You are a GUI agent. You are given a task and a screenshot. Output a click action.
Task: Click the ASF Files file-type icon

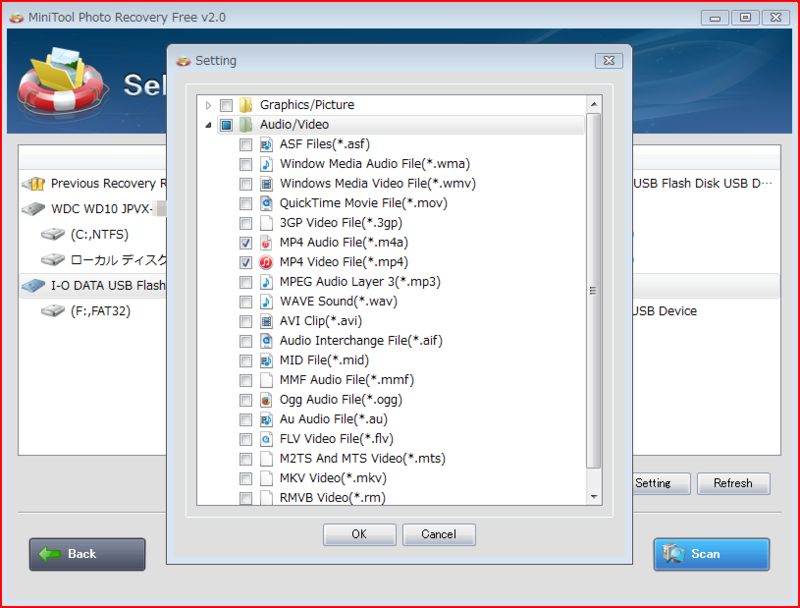[266, 144]
